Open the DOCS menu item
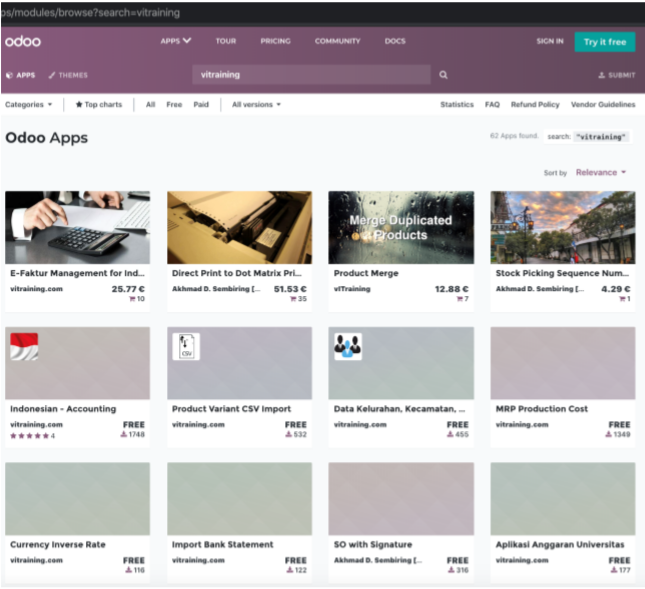Screen dimensions: 645x589 click(395, 41)
